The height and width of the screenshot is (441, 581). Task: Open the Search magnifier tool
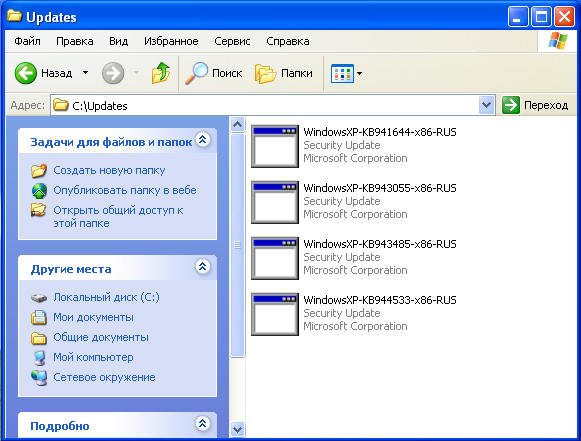click(x=196, y=73)
